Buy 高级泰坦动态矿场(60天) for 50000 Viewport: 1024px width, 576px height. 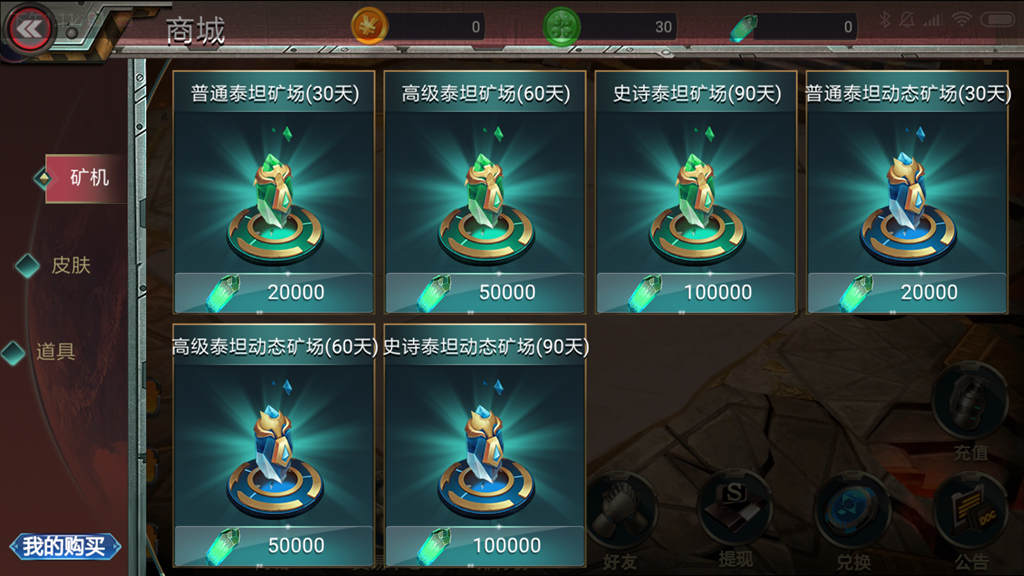(x=274, y=545)
